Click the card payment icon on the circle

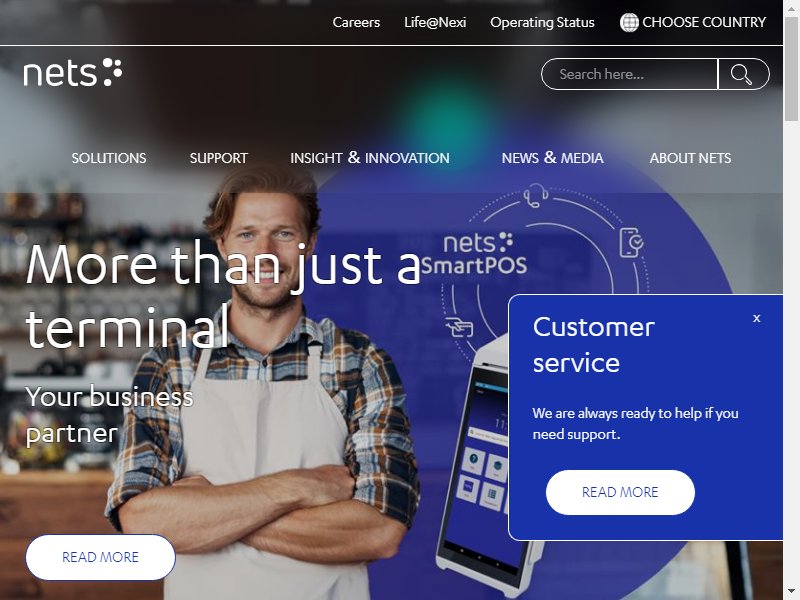[460, 327]
